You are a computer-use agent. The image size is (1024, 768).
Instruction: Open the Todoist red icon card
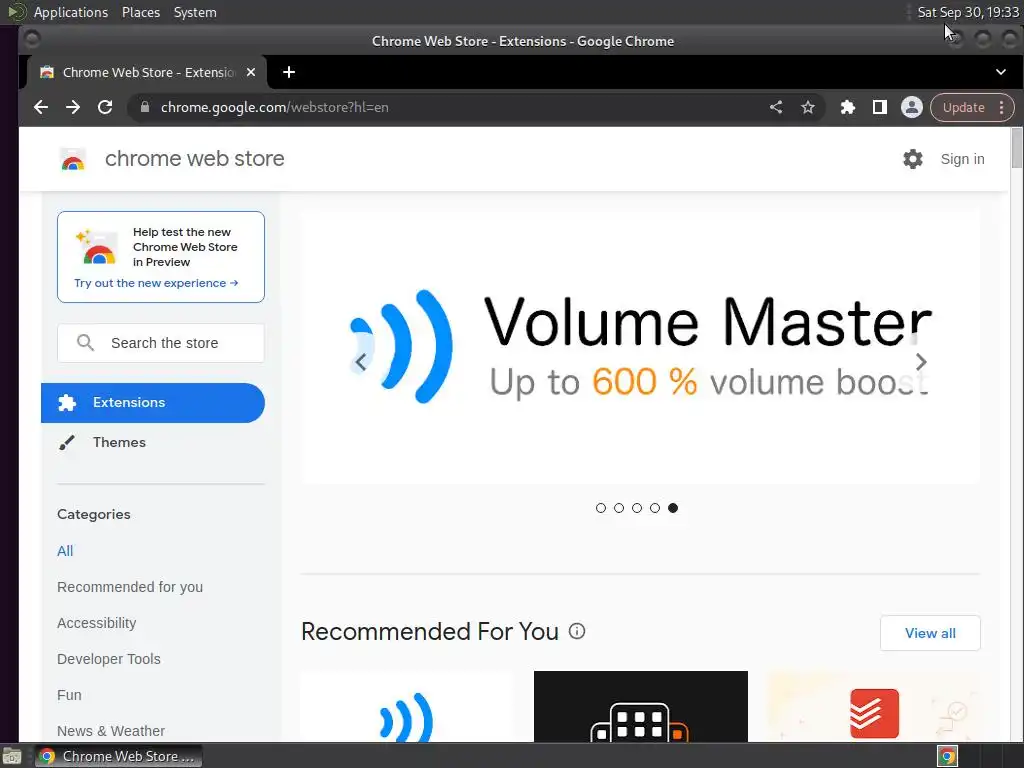point(874,707)
